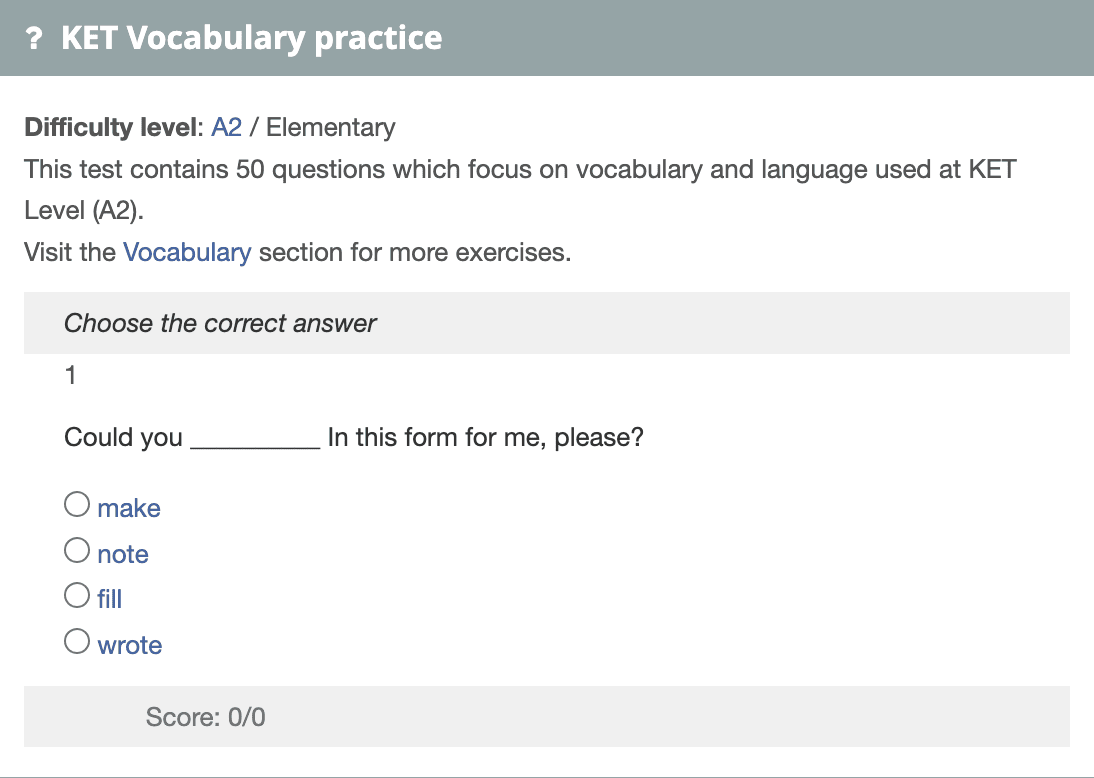Click the answer label text fill
The image size is (1094, 778).
tap(110, 599)
